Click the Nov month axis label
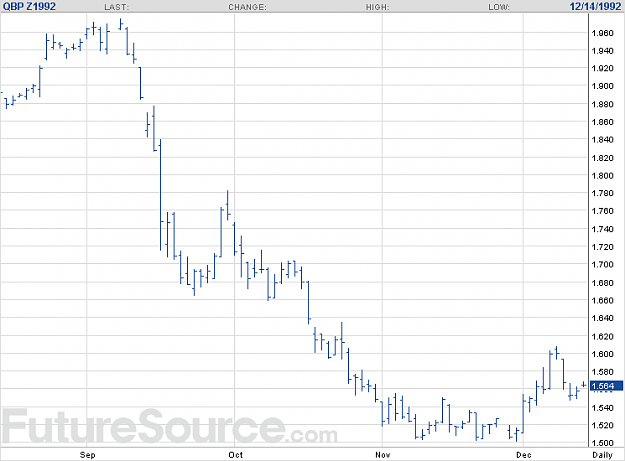The width and height of the screenshot is (625, 461). pyautogui.click(x=383, y=455)
